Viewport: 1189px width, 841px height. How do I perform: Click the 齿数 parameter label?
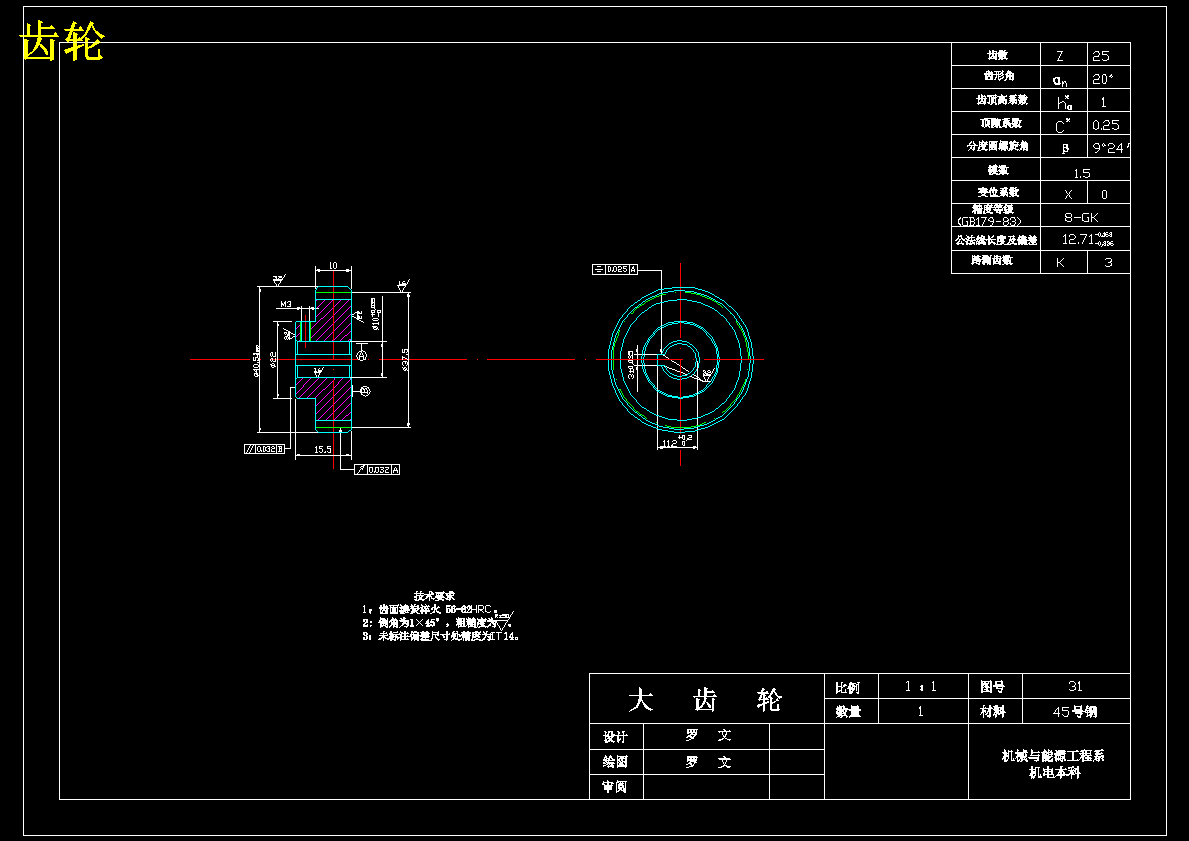click(x=997, y=55)
